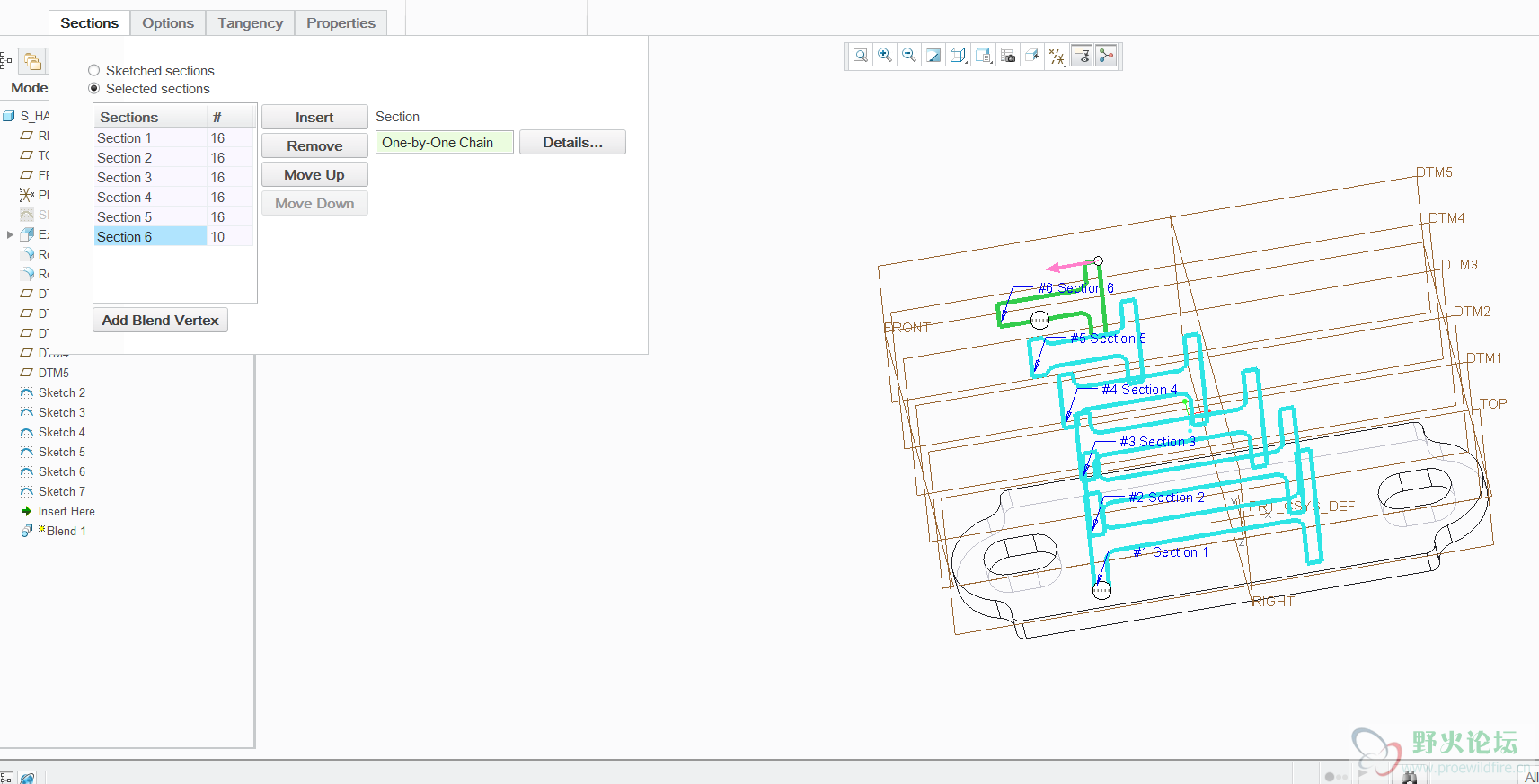
Task: Select Blend 1 in the model tree
Action: pos(66,531)
